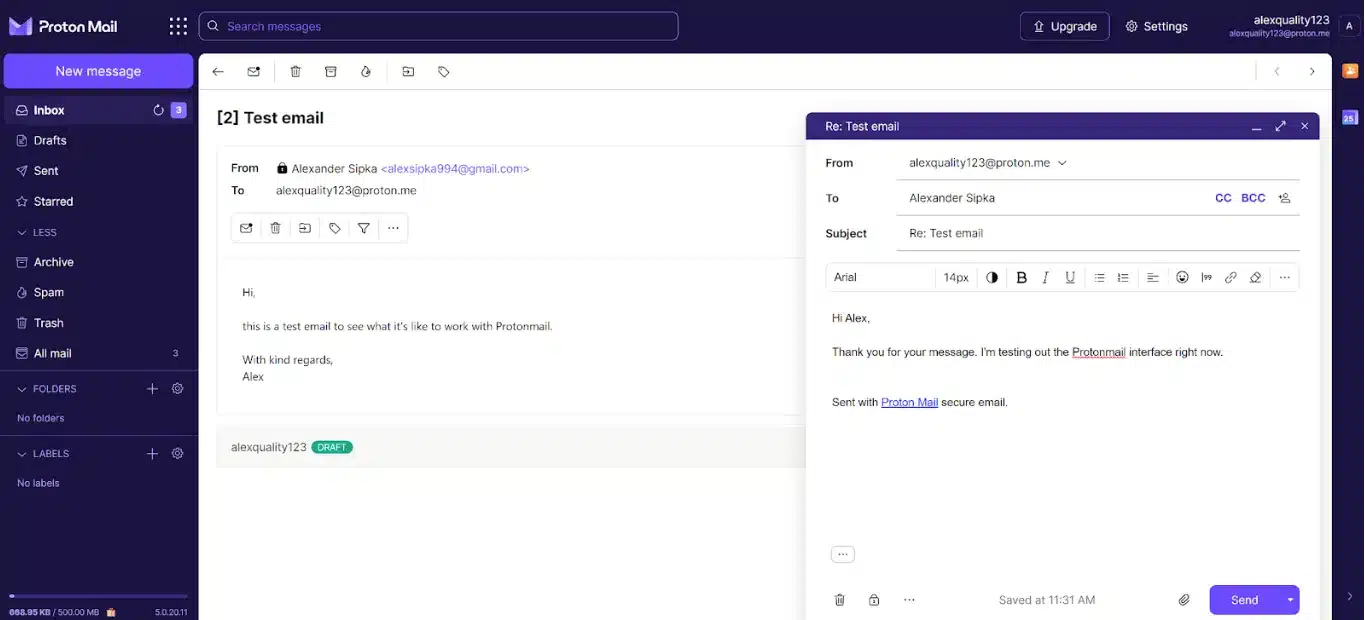
Task: Click the Proton Mail signature link
Action: (909, 403)
